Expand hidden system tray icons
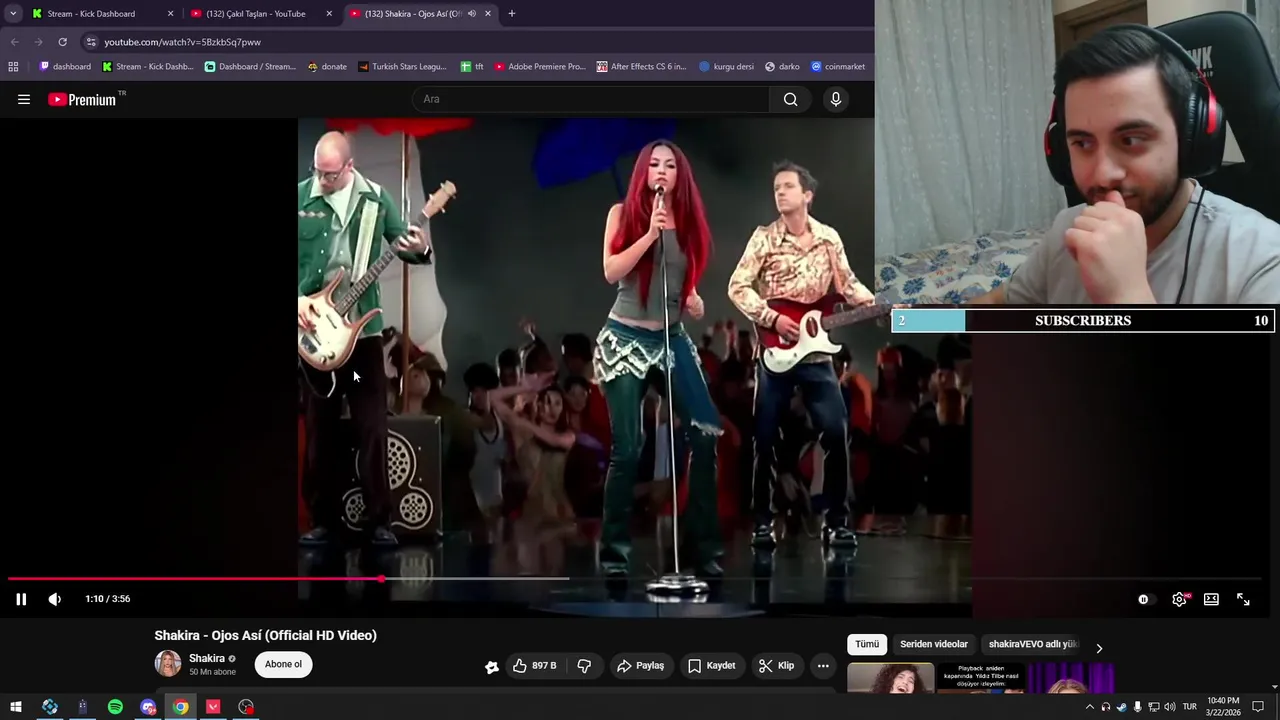Image resolution: width=1280 pixels, height=720 pixels. click(x=1090, y=707)
